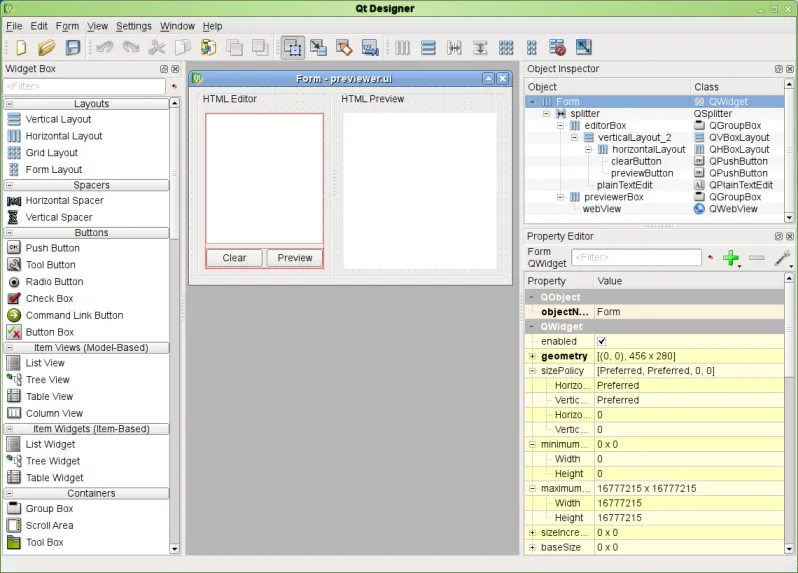Expand the geometry property
Image resolution: width=798 pixels, height=573 pixels.
tap(533, 356)
